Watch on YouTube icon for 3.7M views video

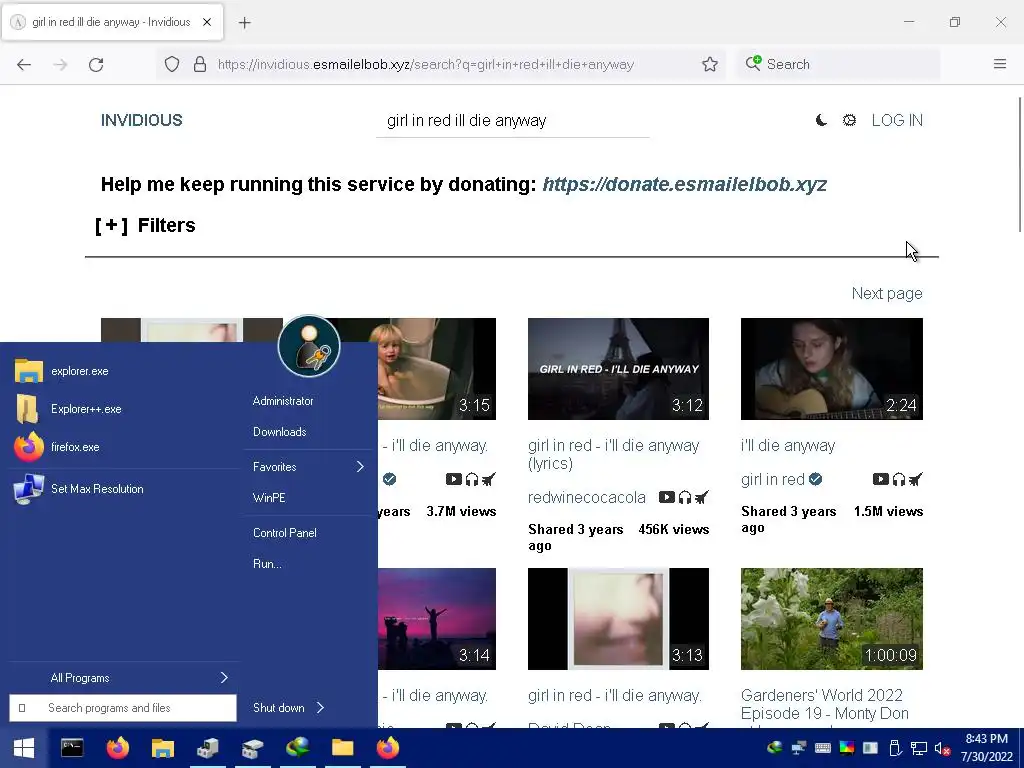453,479
